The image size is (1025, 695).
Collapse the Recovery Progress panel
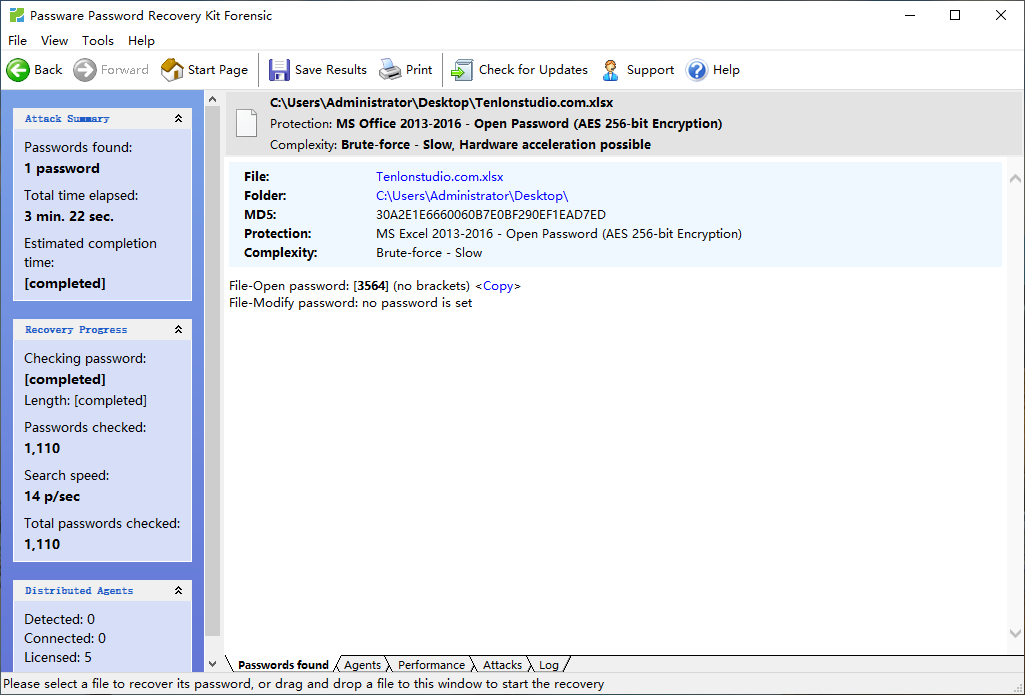[178, 330]
